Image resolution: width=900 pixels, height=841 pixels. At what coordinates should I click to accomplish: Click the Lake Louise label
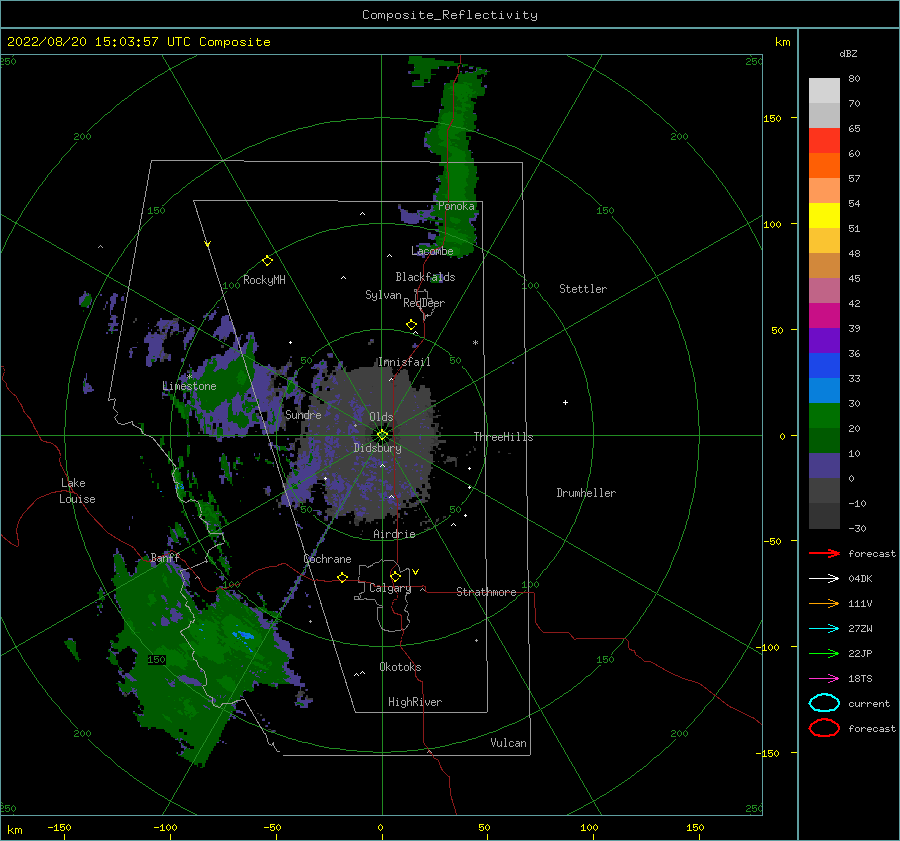point(78,491)
